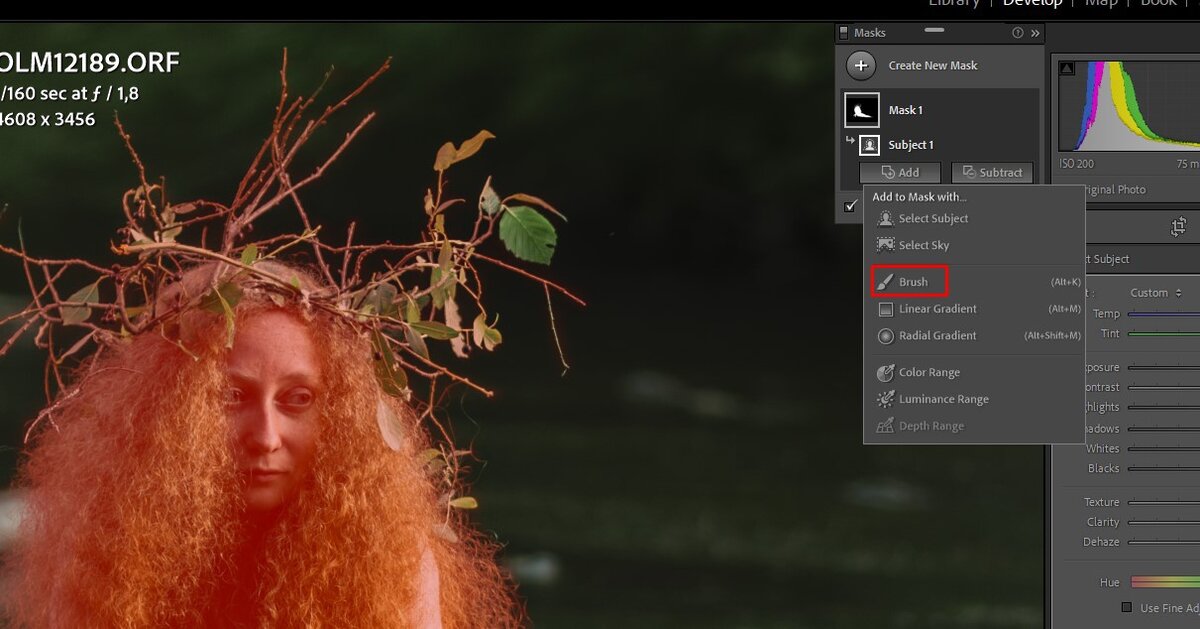Open the Custom white balance dropdown

click(x=1156, y=293)
